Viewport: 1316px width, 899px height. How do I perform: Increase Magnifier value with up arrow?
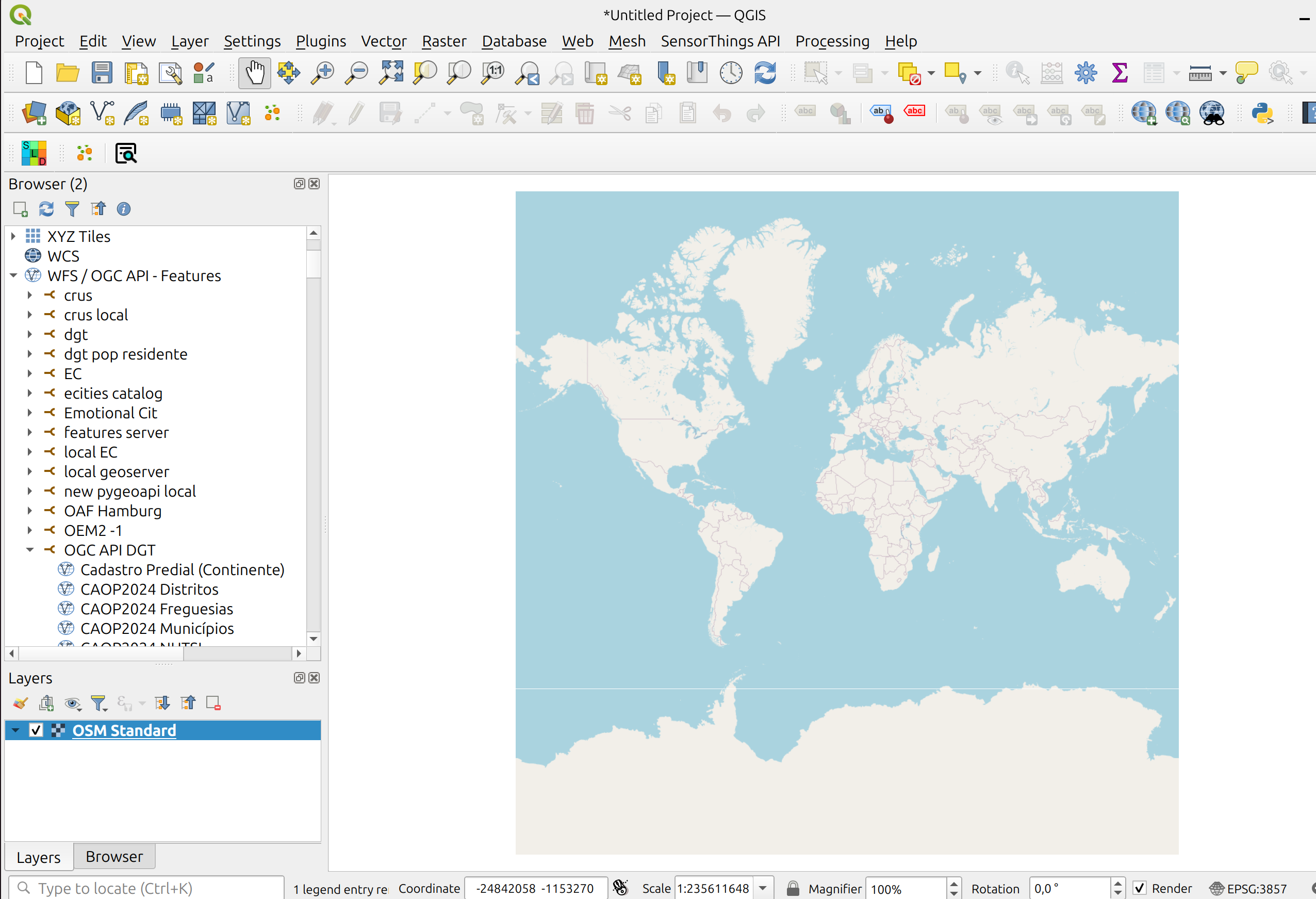(x=953, y=884)
